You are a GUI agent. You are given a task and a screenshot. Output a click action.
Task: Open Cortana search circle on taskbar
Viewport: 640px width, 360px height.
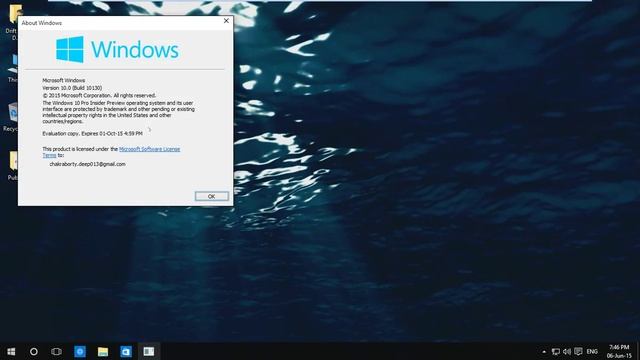(x=34, y=351)
